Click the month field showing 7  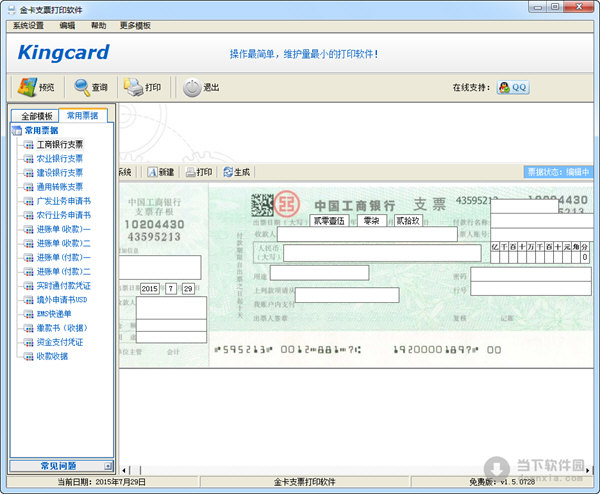tap(171, 289)
